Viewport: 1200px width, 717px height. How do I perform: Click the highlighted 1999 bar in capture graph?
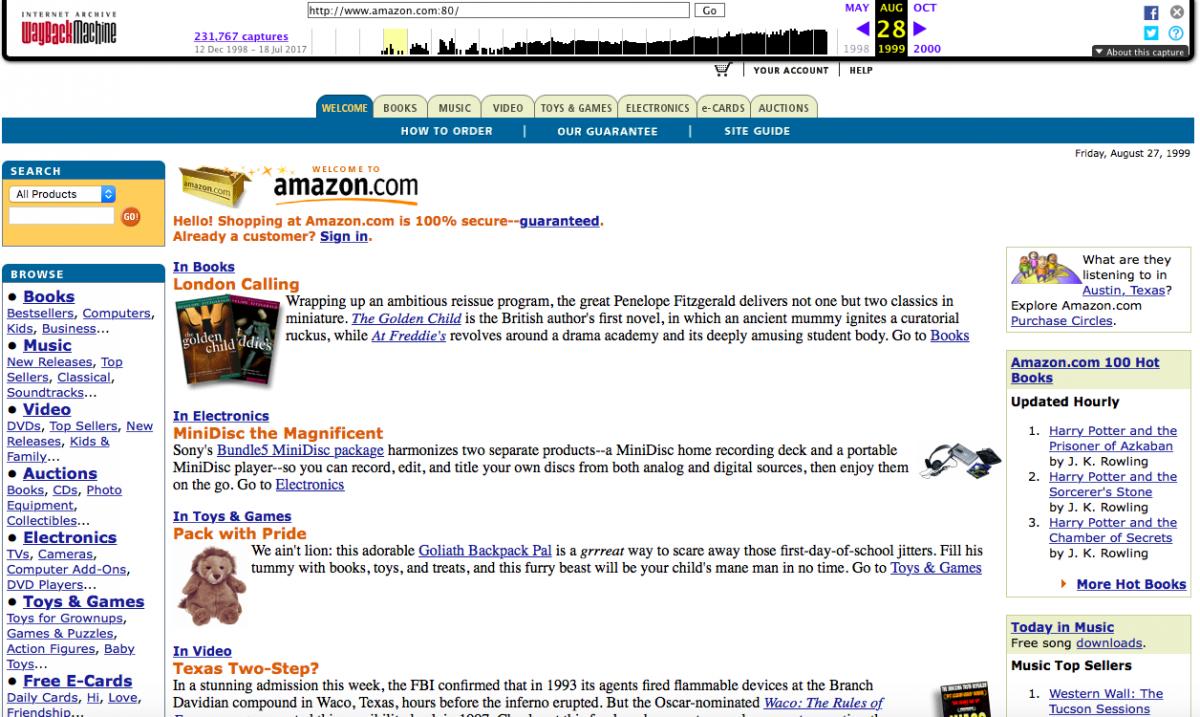coord(395,42)
